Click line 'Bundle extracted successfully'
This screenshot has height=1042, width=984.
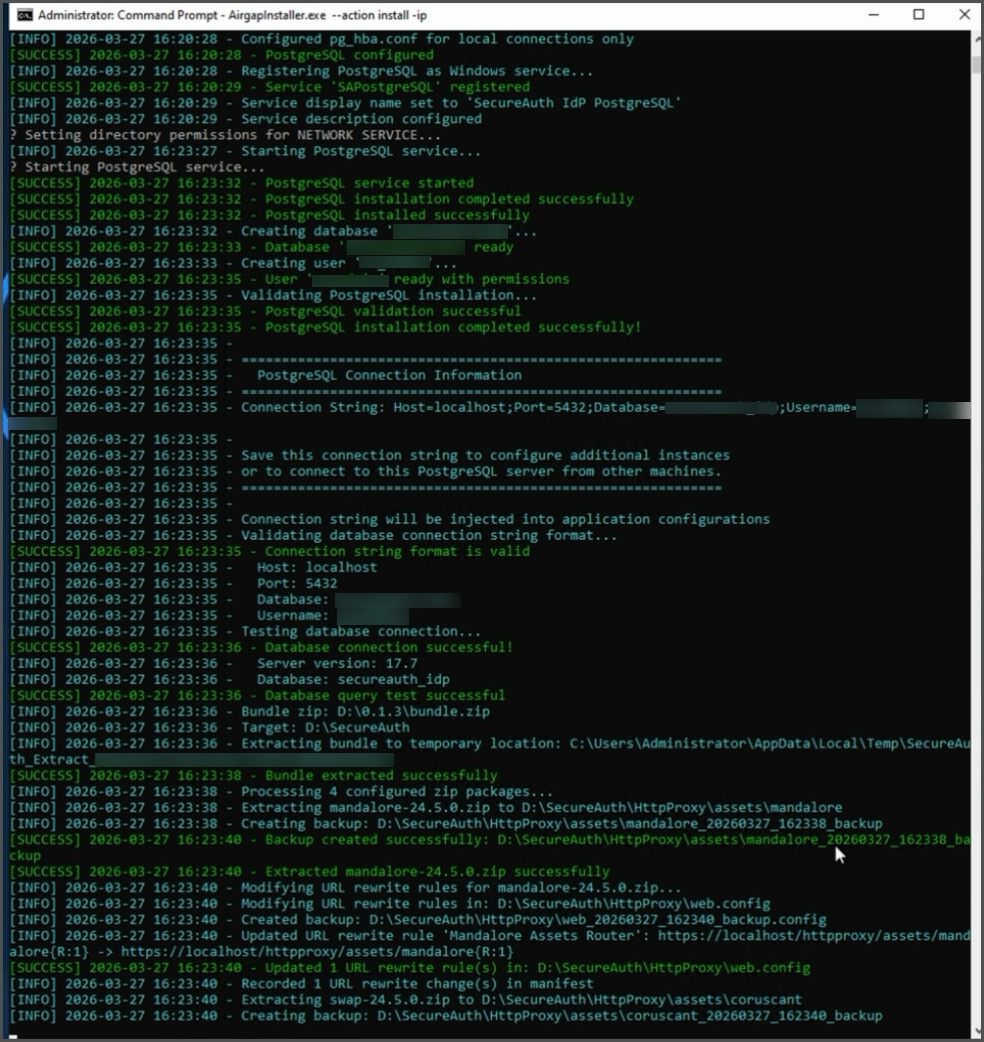254,776
